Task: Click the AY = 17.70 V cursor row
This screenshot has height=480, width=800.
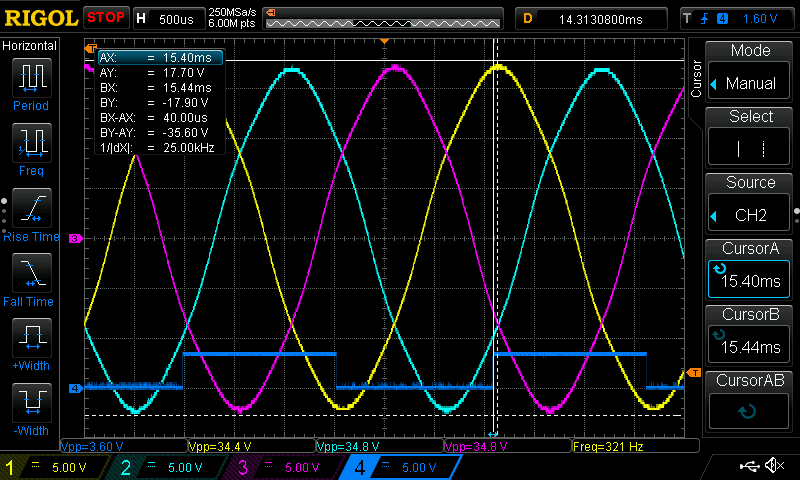Action: [x=160, y=73]
